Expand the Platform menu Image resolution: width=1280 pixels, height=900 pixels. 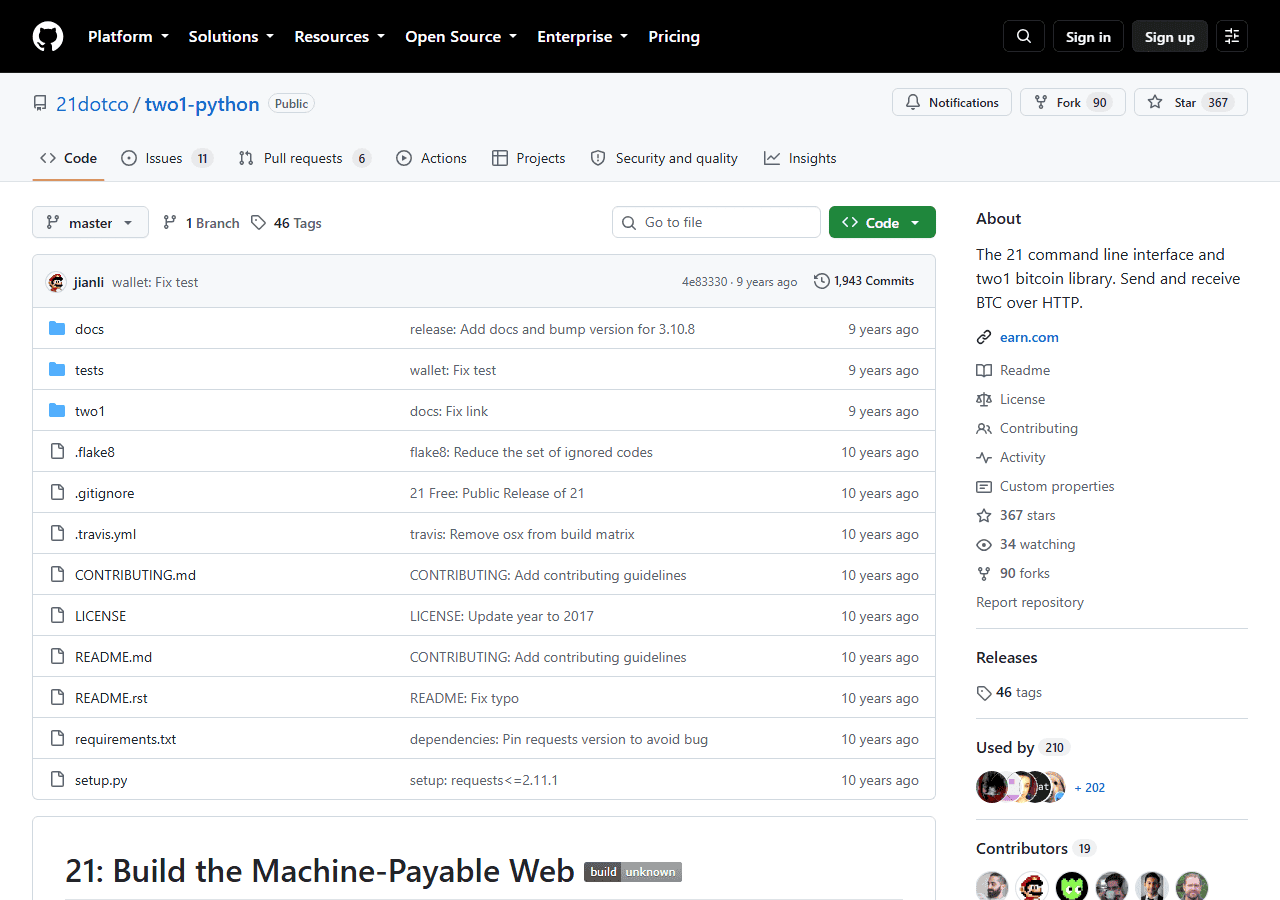click(x=127, y=36)
